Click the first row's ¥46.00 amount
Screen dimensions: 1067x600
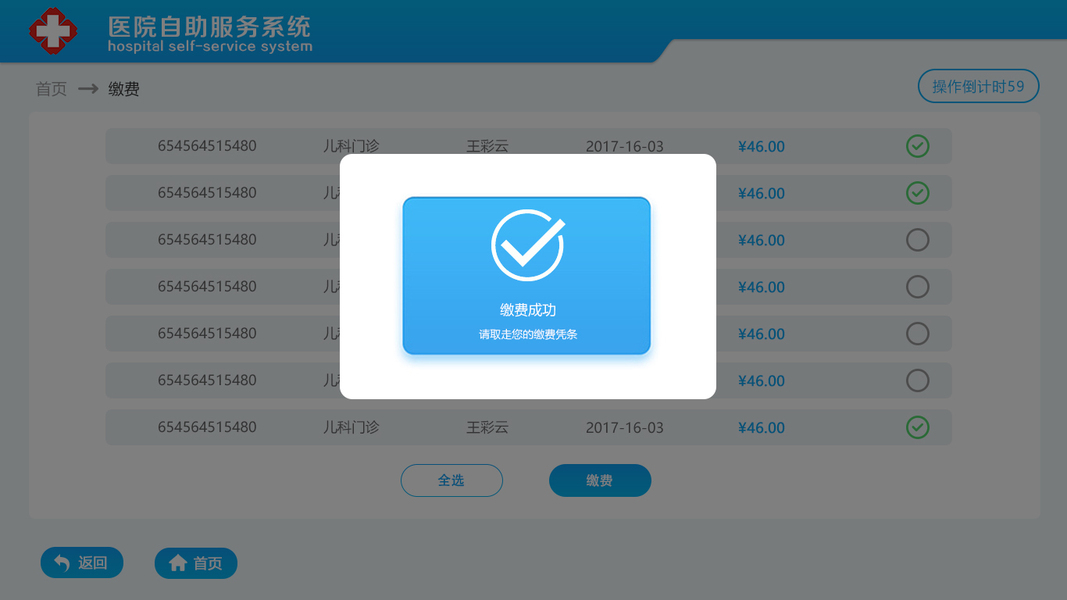(761, 146)
